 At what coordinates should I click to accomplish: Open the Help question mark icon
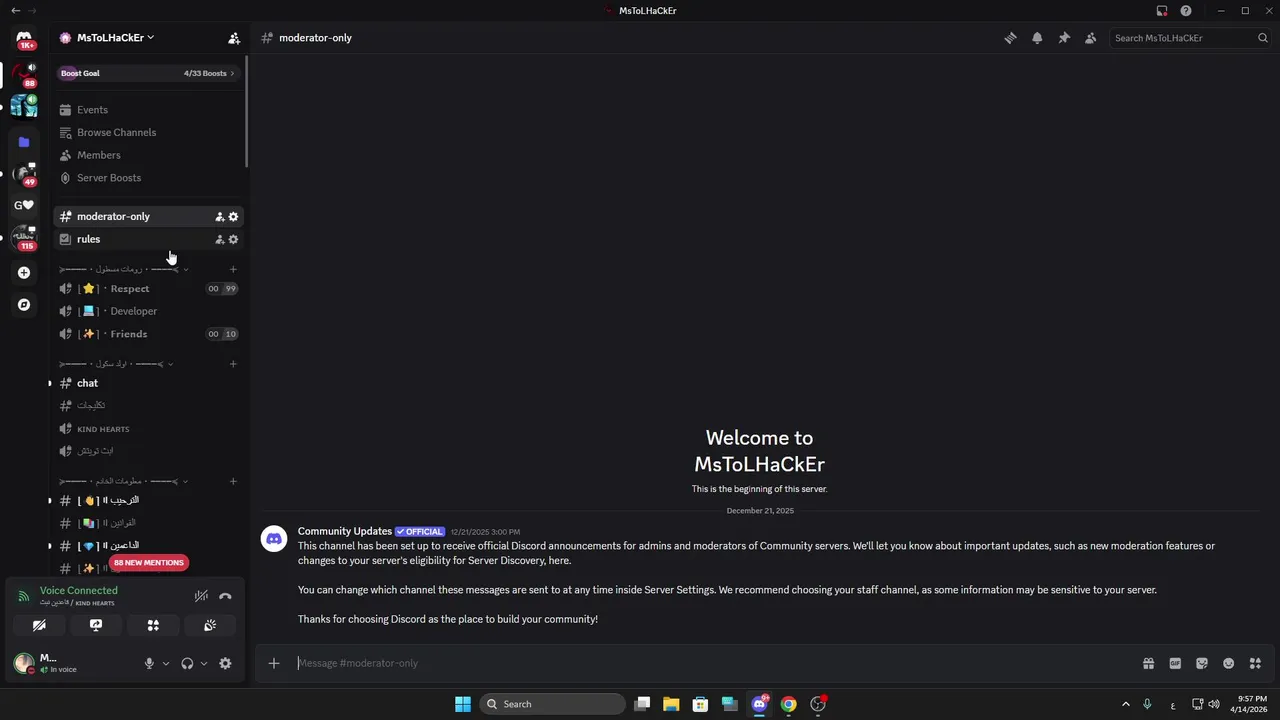(1186, 11)
